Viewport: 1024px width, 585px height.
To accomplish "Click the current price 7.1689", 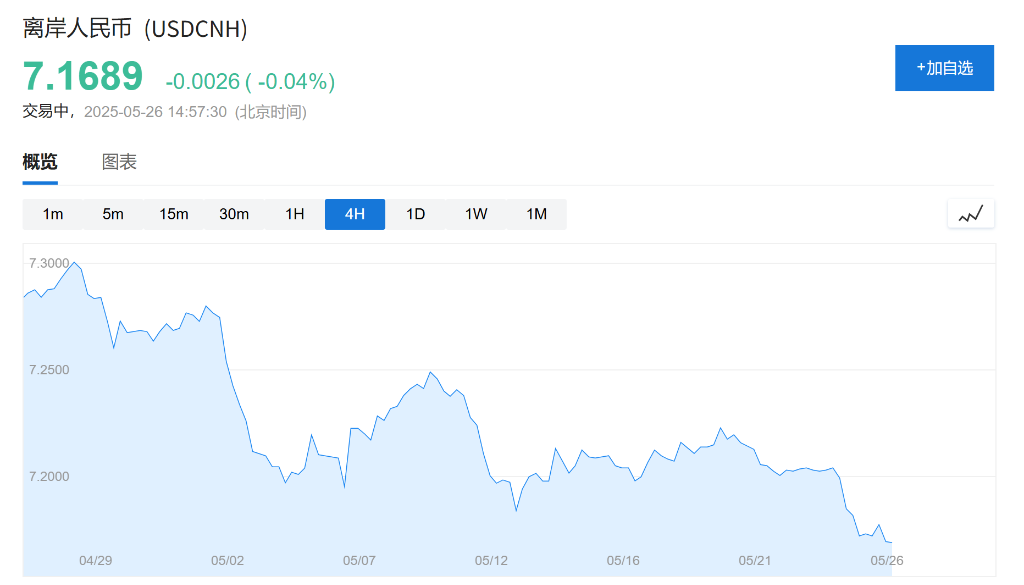I will coord(83,76).
